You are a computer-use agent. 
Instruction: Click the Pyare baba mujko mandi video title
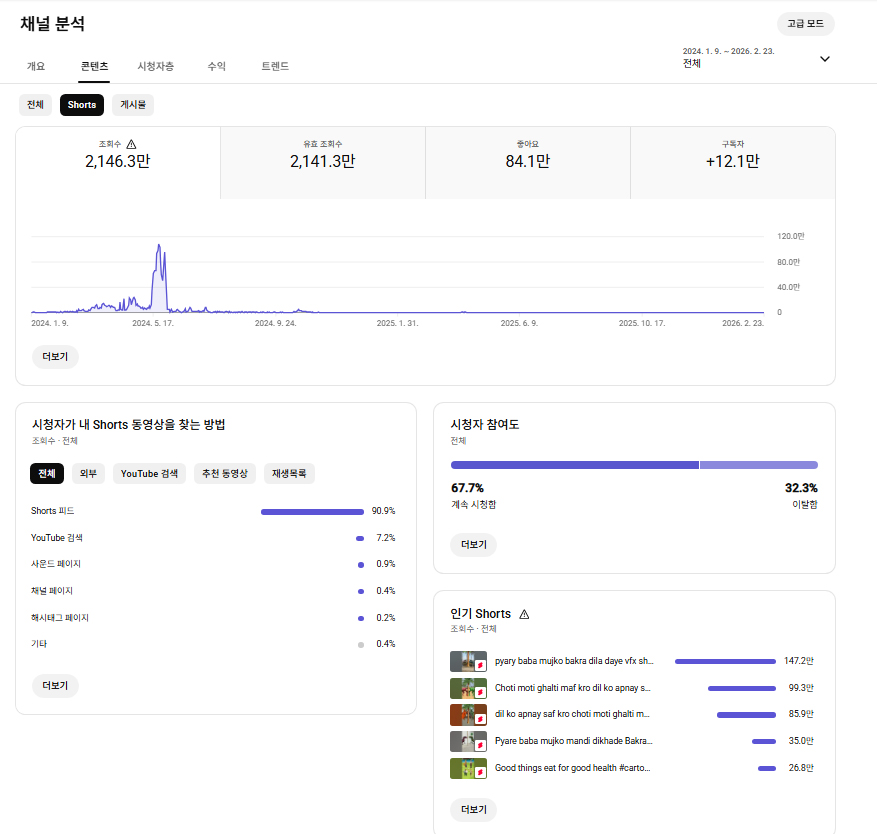pyautogui.click(x=573, y=741)
